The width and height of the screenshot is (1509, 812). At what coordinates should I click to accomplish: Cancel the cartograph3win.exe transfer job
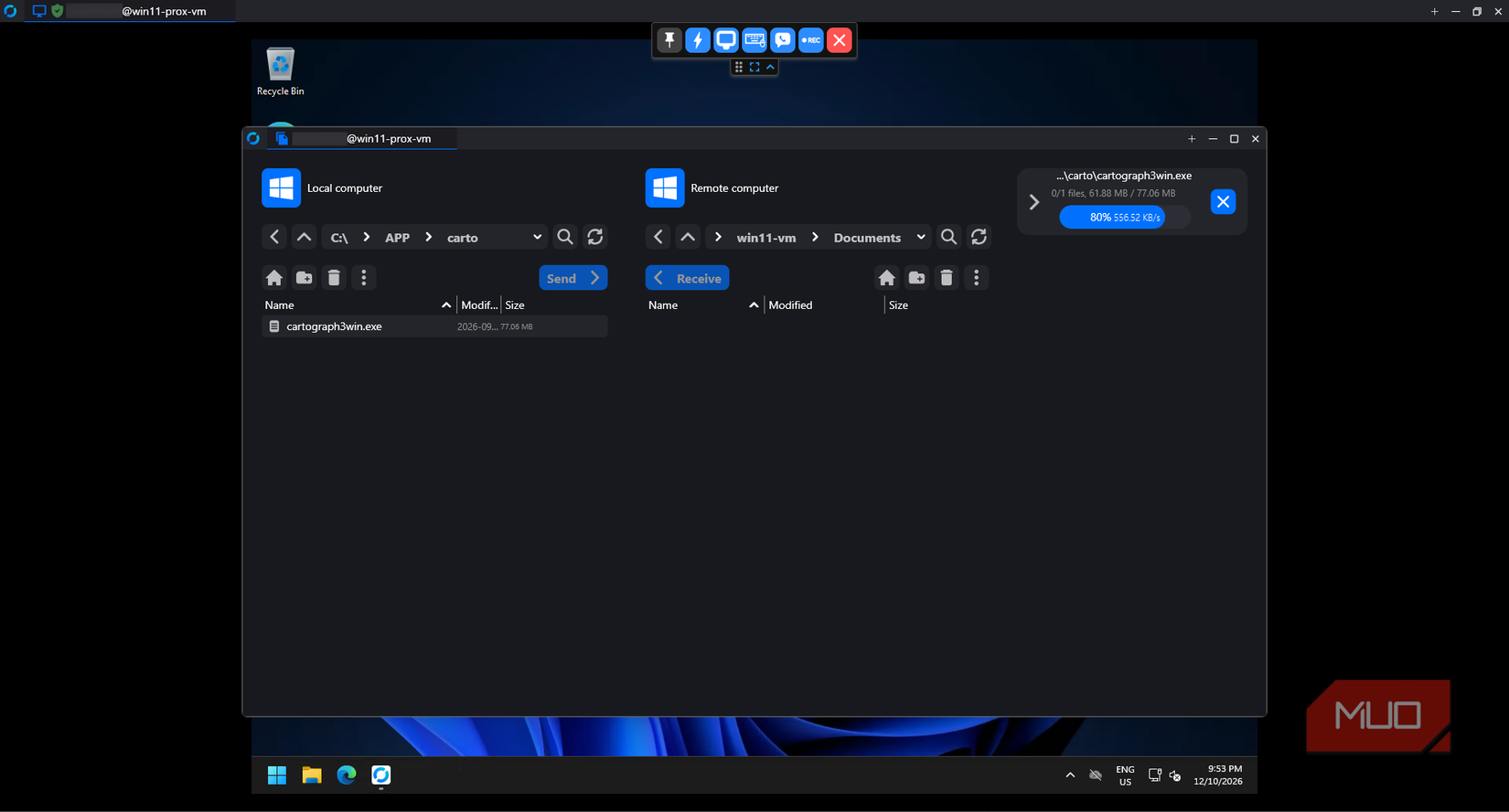coord(1223,202)
